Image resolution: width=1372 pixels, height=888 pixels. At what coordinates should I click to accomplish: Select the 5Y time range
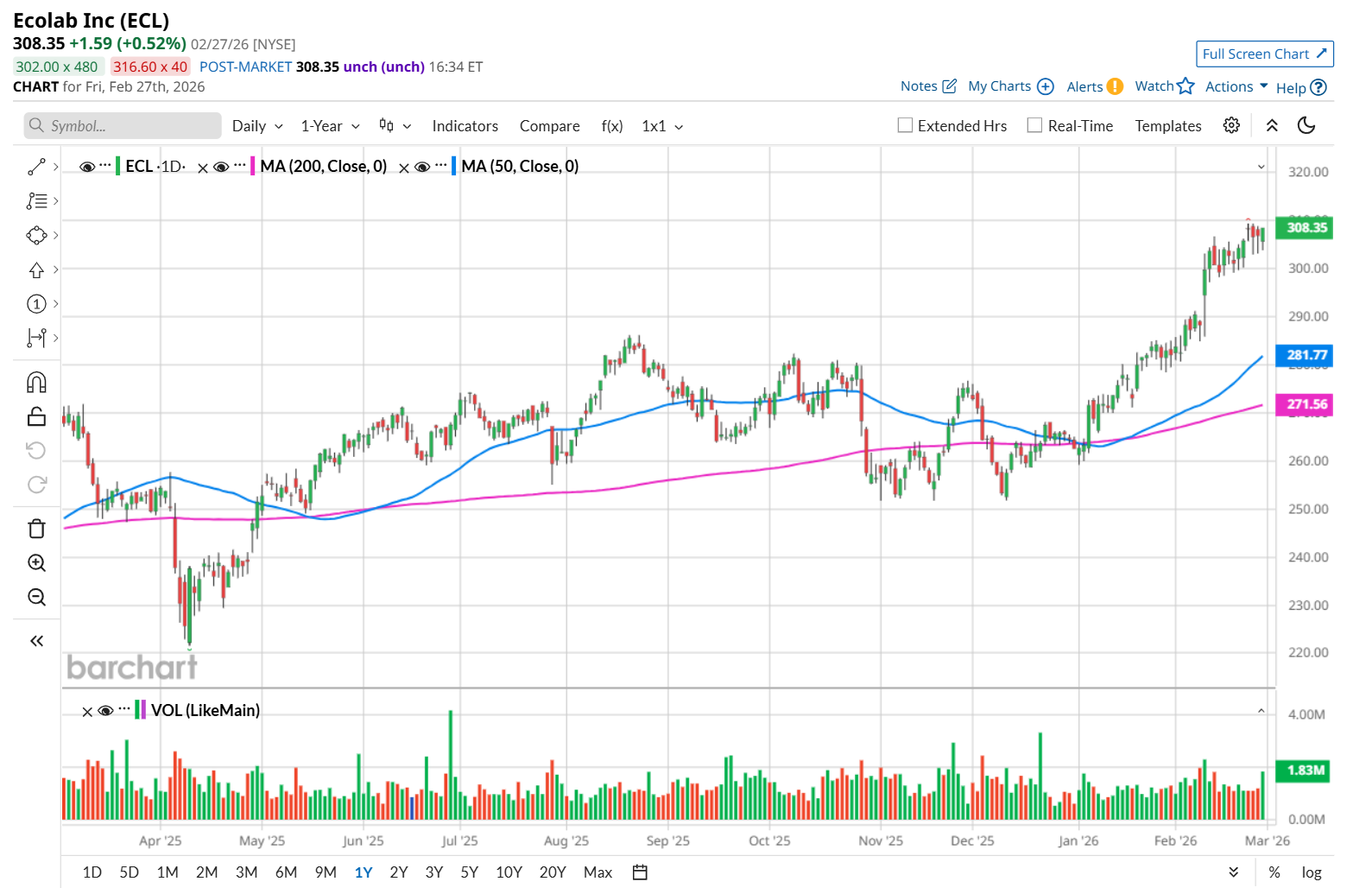[469, 872]
